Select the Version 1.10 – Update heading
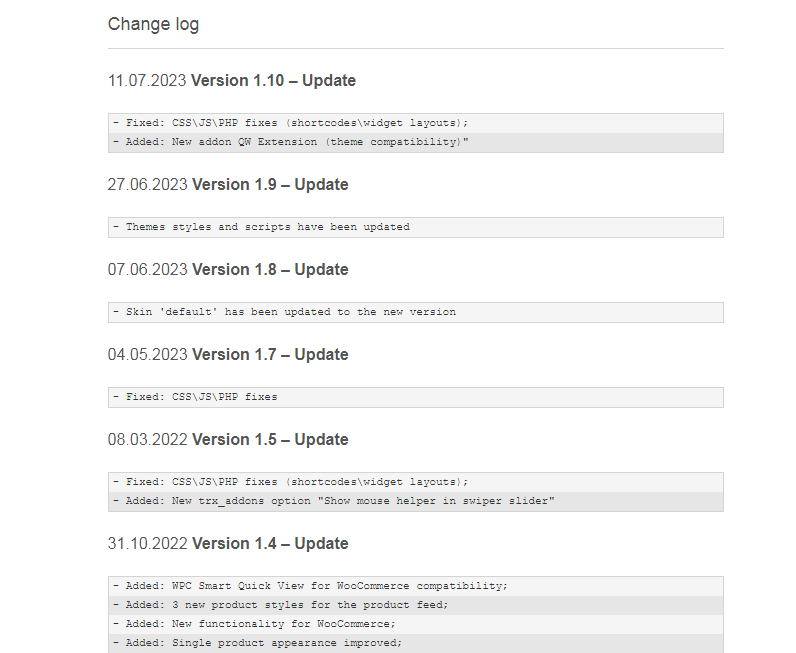 (x=273, y=81)
